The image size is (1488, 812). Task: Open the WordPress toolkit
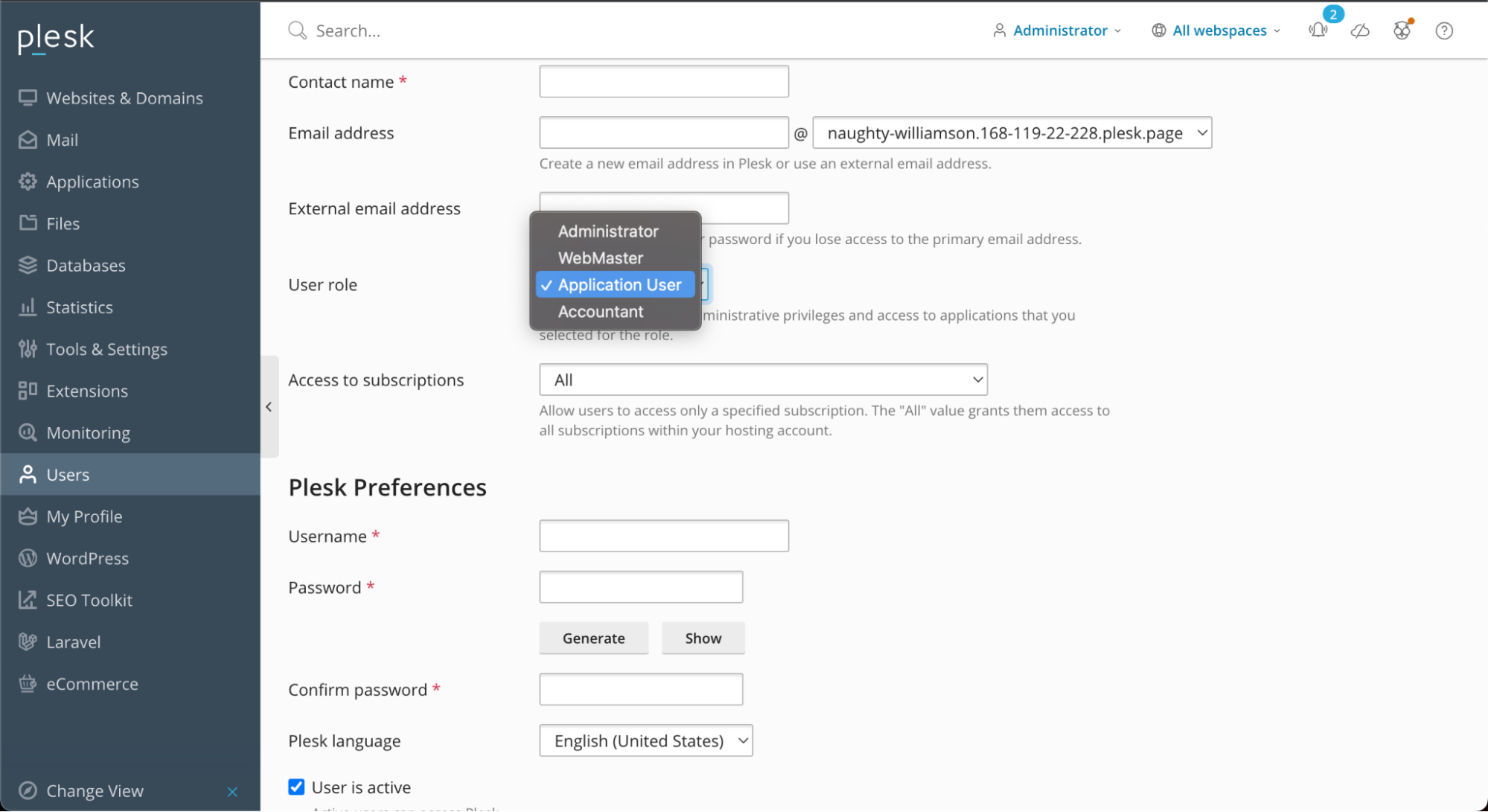(x=88, y=558)
